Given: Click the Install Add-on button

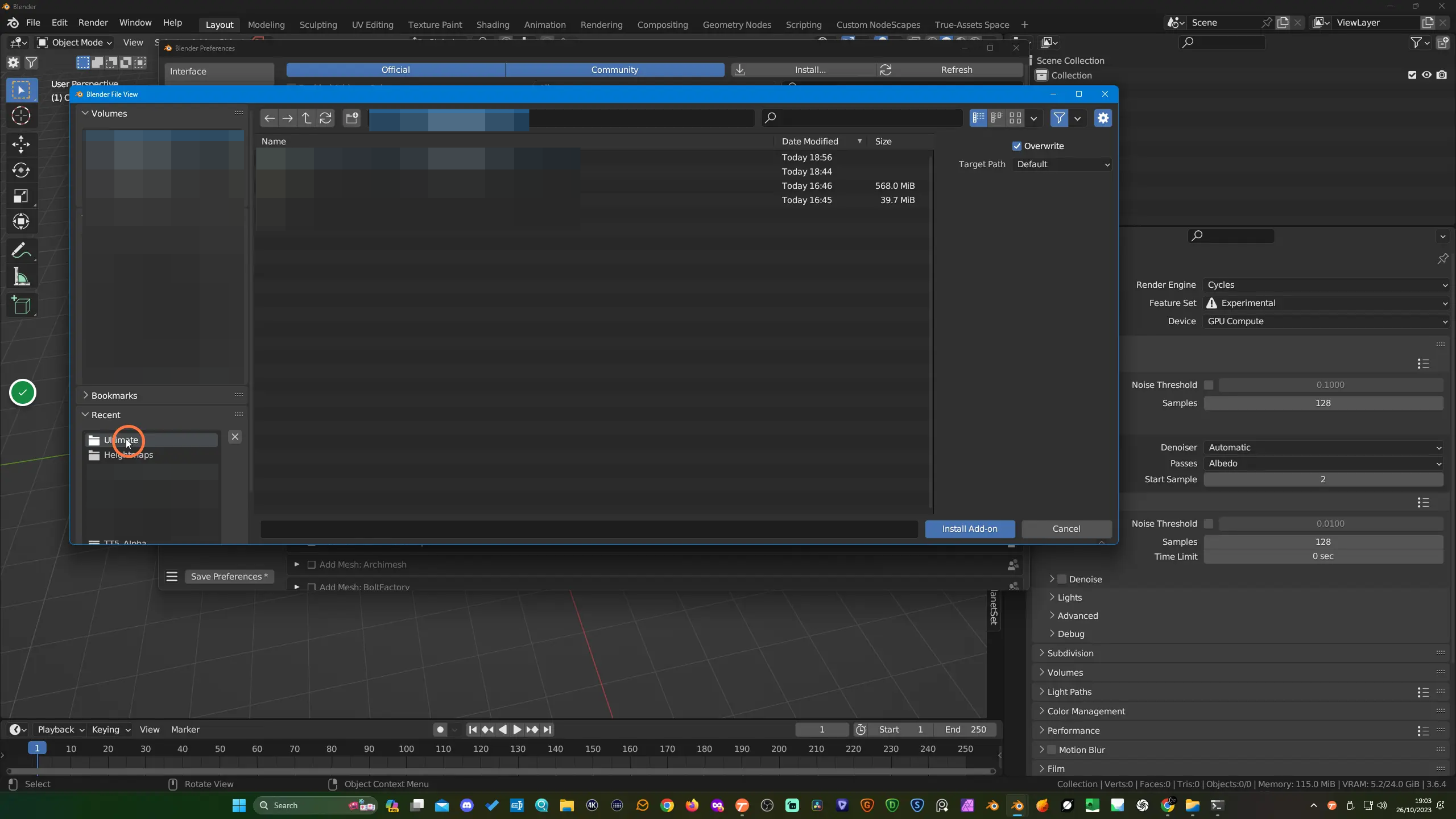Looking at the screenshot, I should [970, 529].
